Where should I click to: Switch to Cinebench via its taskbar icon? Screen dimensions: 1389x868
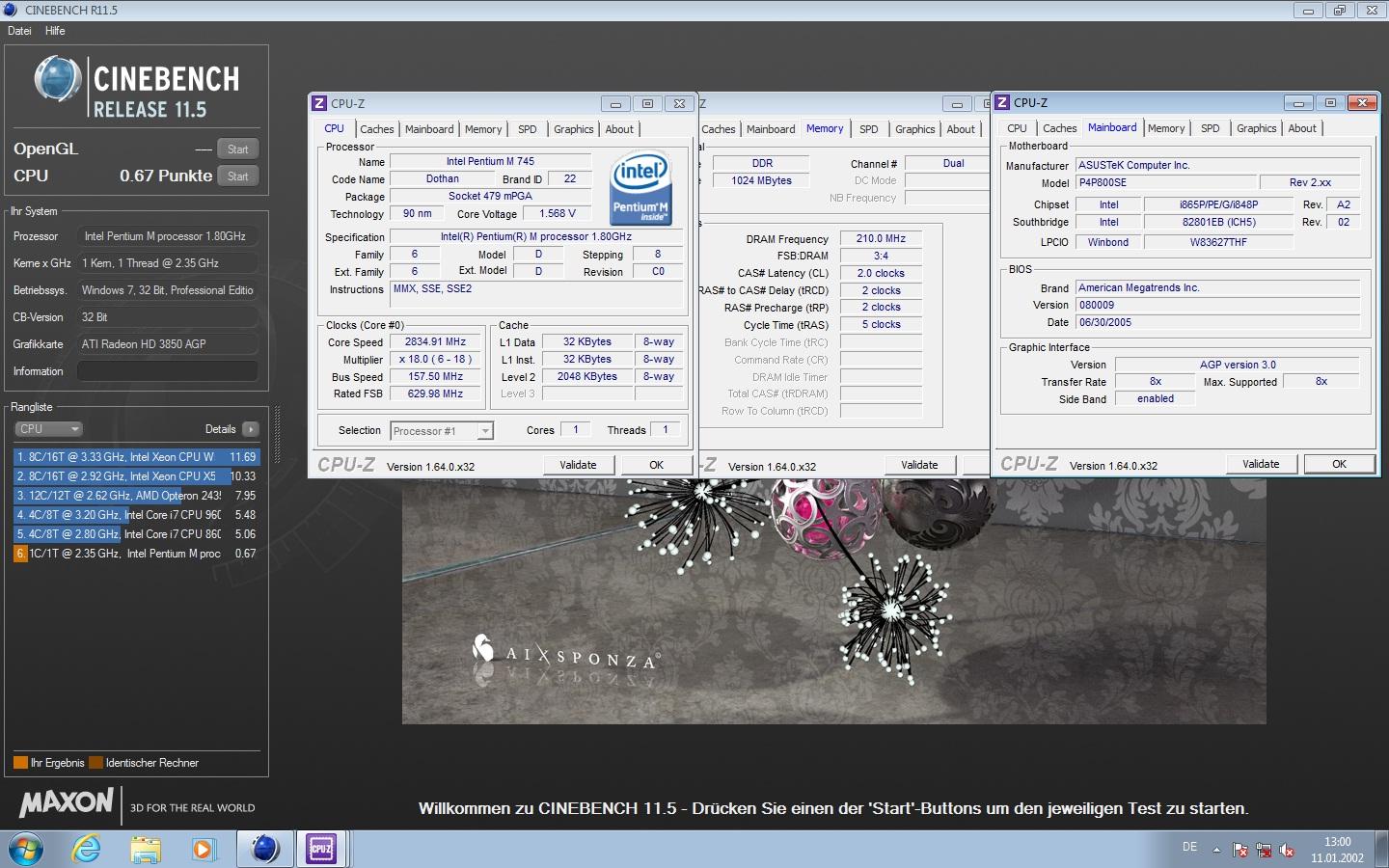265,849
